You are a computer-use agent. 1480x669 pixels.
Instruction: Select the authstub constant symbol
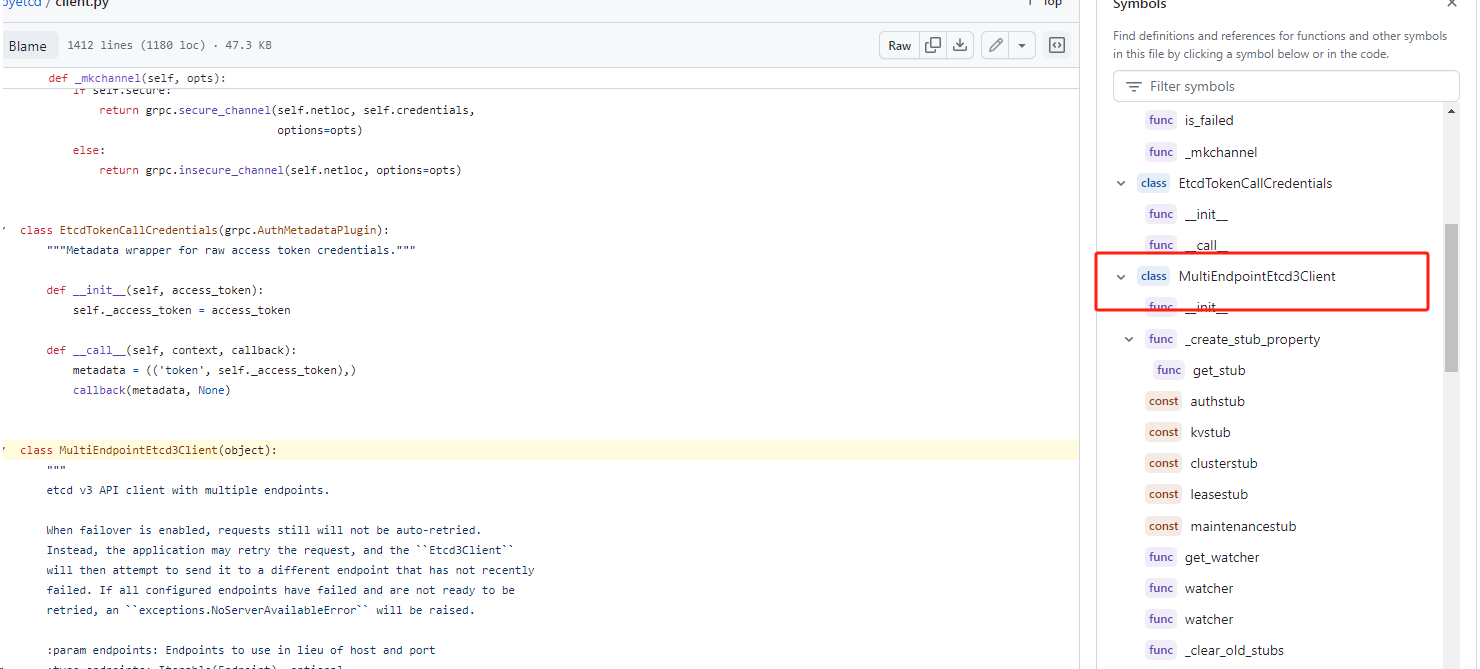coord(1217,402)
